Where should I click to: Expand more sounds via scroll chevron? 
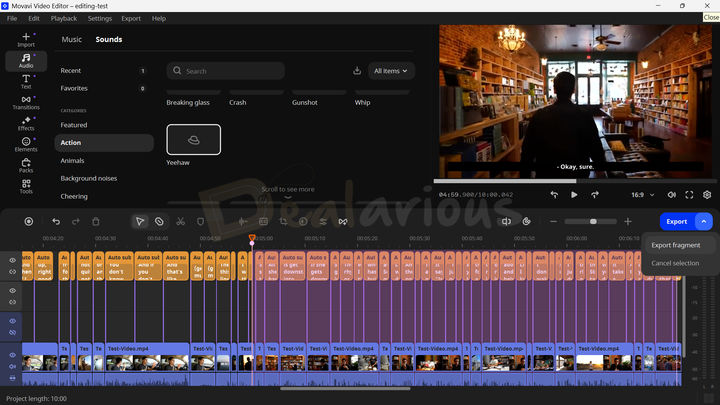[288, 197]
